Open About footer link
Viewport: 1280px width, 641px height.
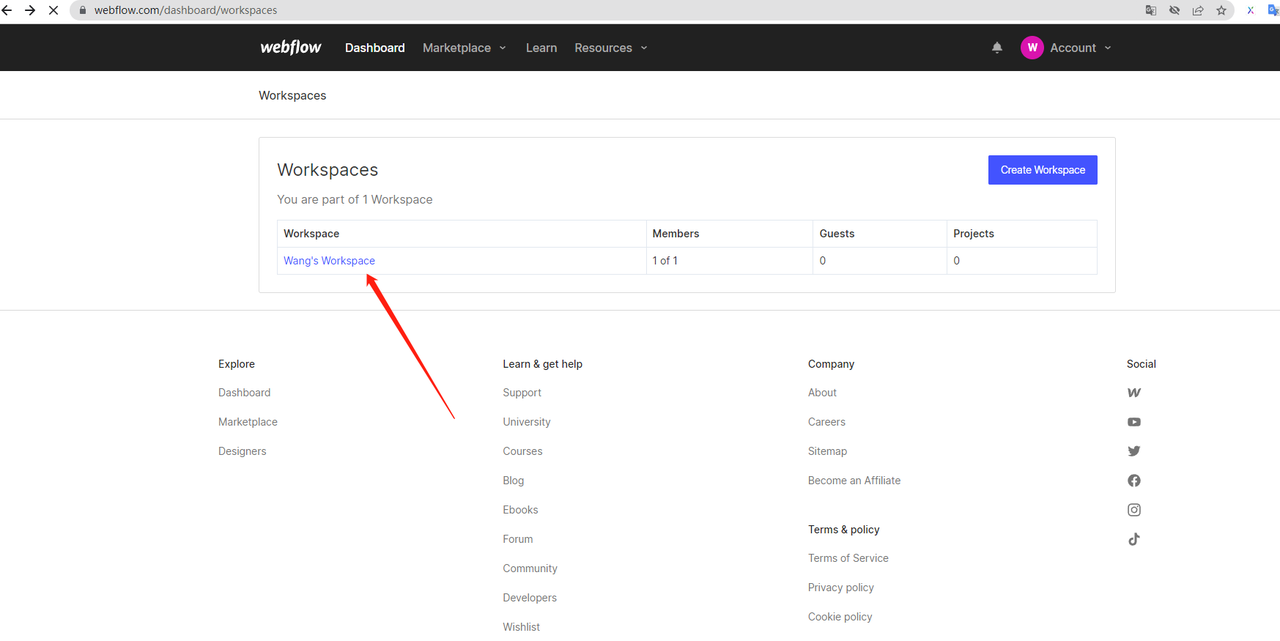click(822, 393)
